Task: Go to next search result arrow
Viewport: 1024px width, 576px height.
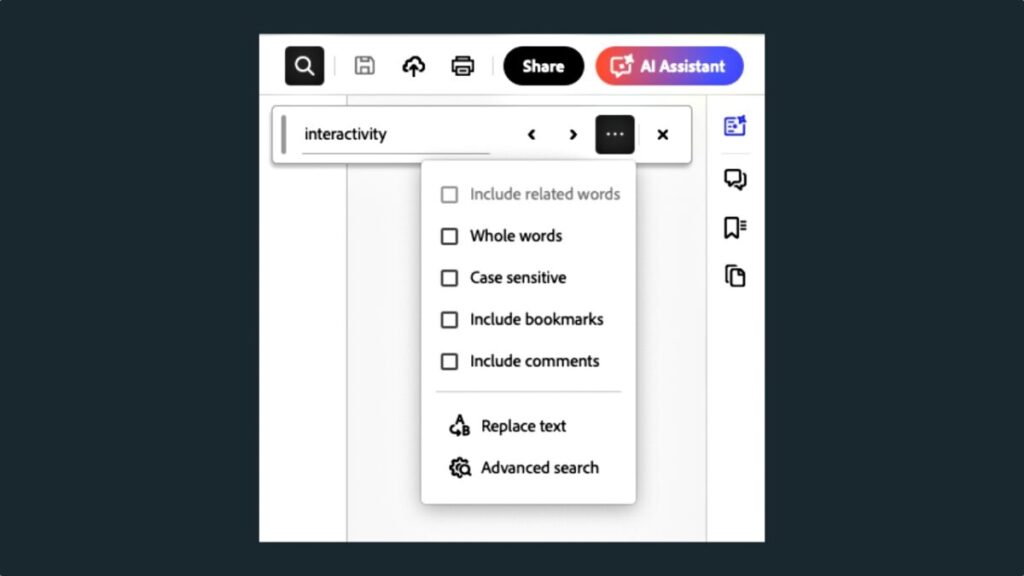Action: (573, 135)
